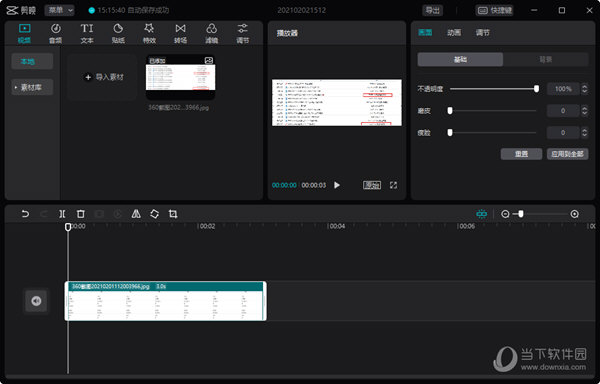This screenshot has width=600, height=384.
Task: Click the 磨皮 value stepper arrows
Action: (x=584, y=111)
